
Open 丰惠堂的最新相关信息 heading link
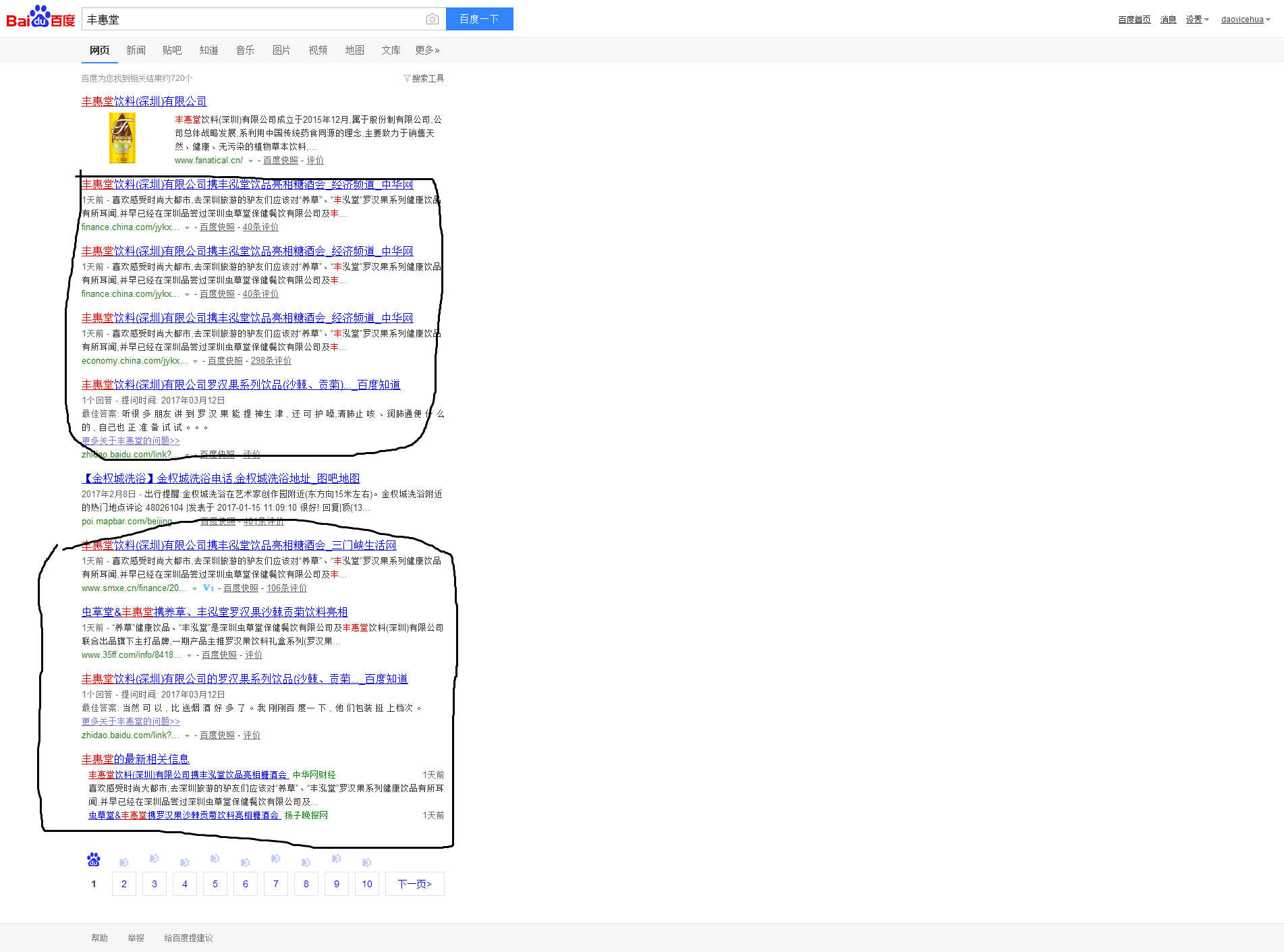coord(136,759)
